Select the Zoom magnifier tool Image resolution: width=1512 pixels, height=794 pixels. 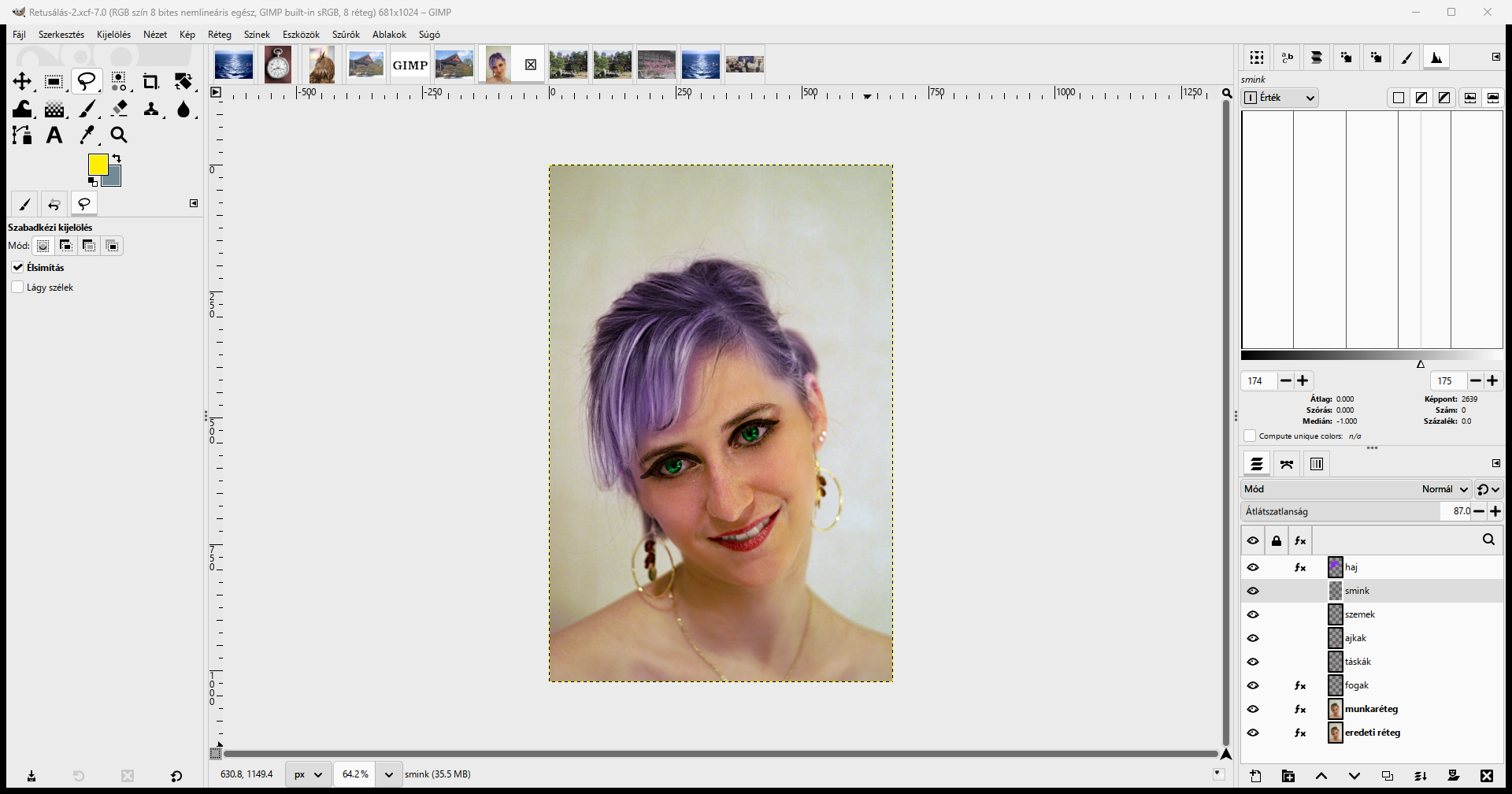pyautogui.click(x=119, y=135)
